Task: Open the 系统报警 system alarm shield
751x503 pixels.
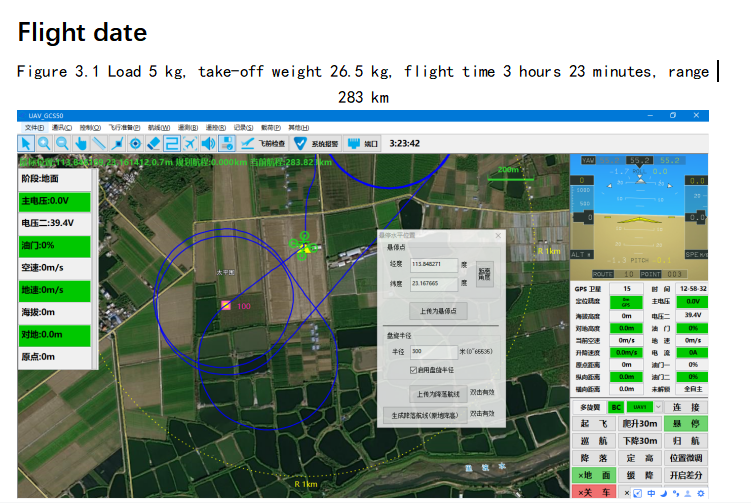Action: tap(316, 144)
